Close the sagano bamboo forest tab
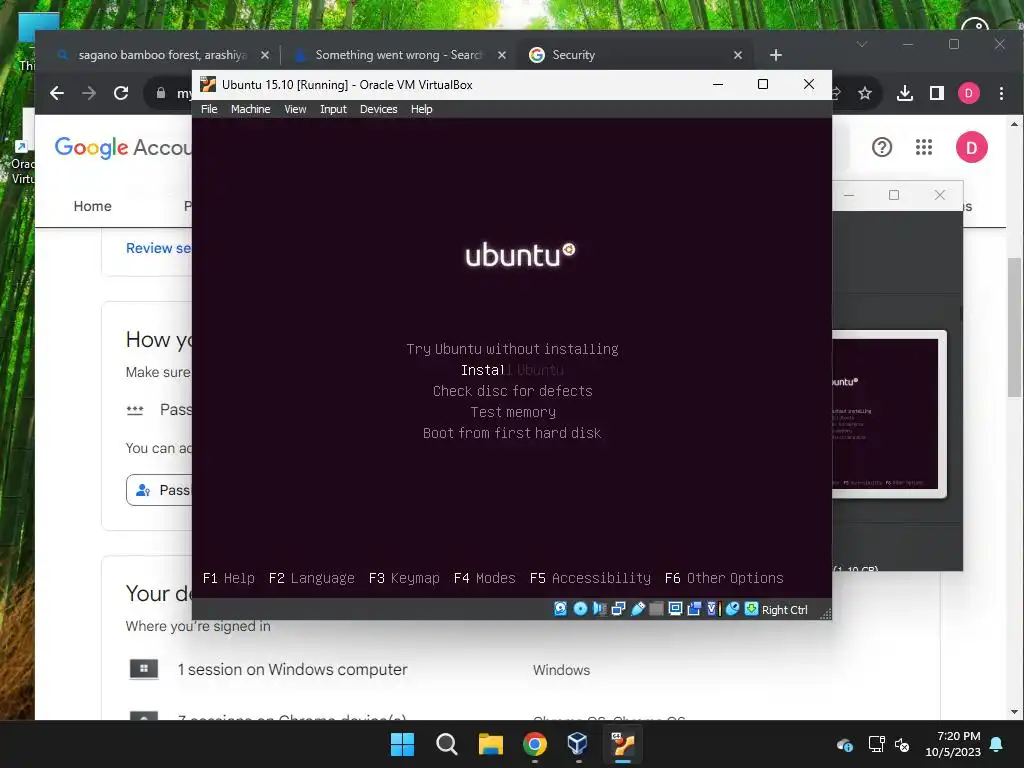The width and height of the screenshot is (1024, 768). [264, 55]
